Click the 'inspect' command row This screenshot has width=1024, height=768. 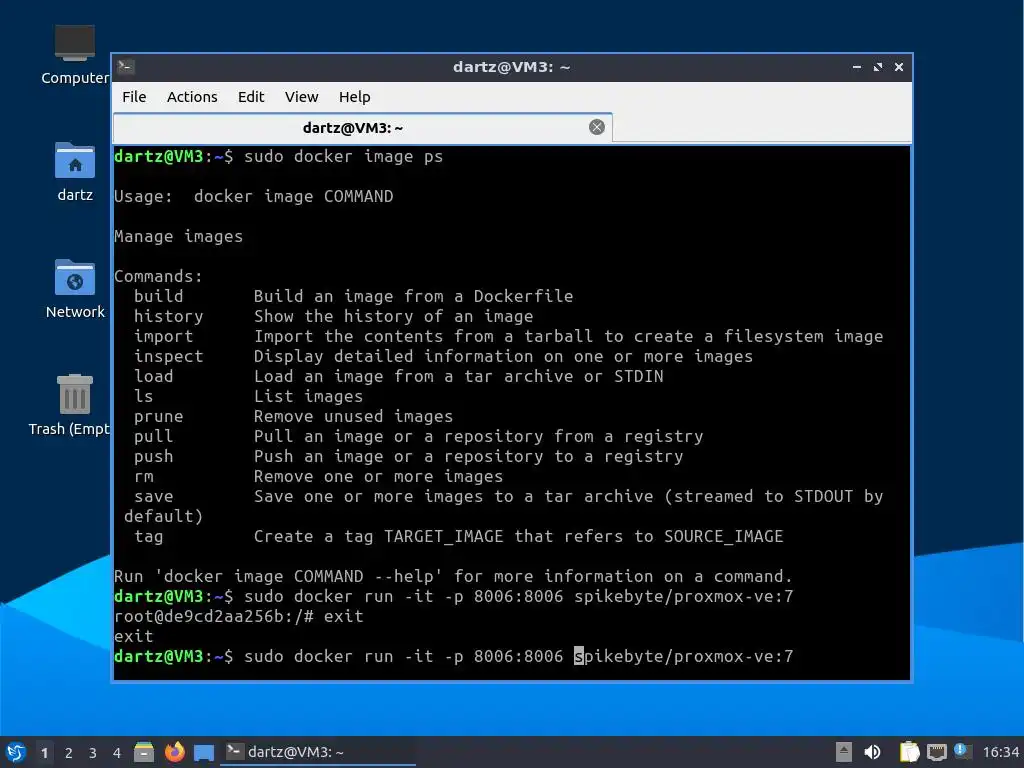[443, 357]
